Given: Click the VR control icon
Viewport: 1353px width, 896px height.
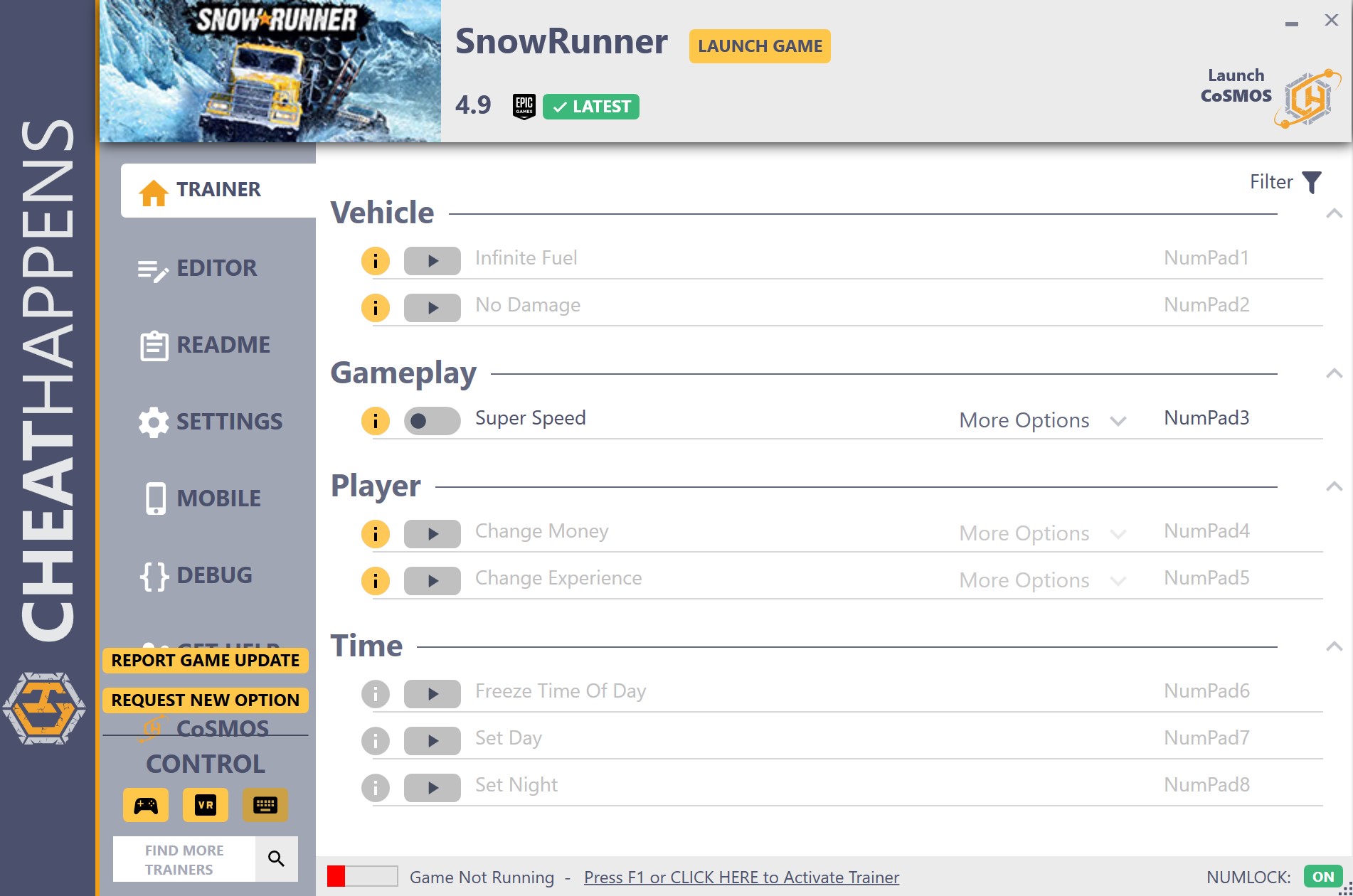Looking at the screenshot, I should (206, 805).
